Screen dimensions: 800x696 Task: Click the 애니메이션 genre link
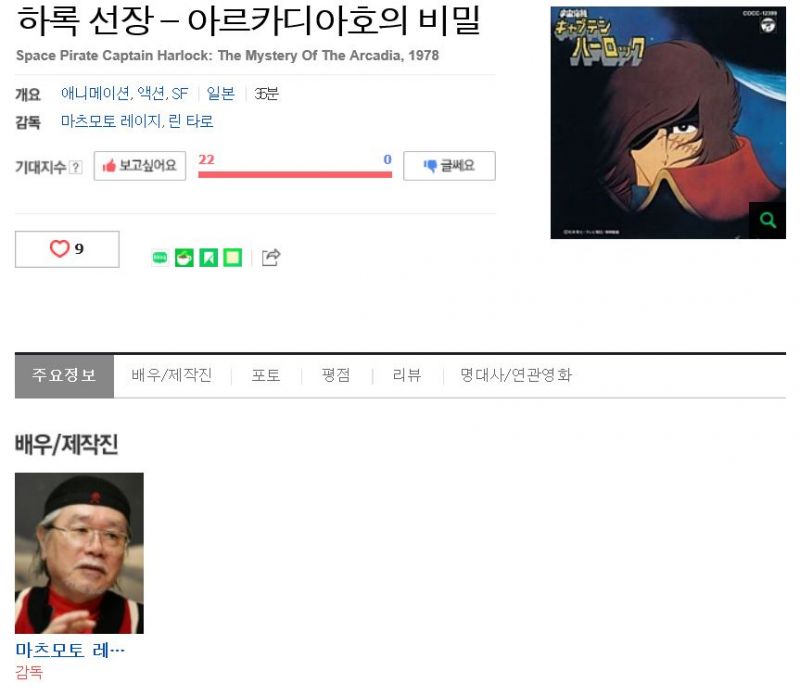[x=95, y=93]
